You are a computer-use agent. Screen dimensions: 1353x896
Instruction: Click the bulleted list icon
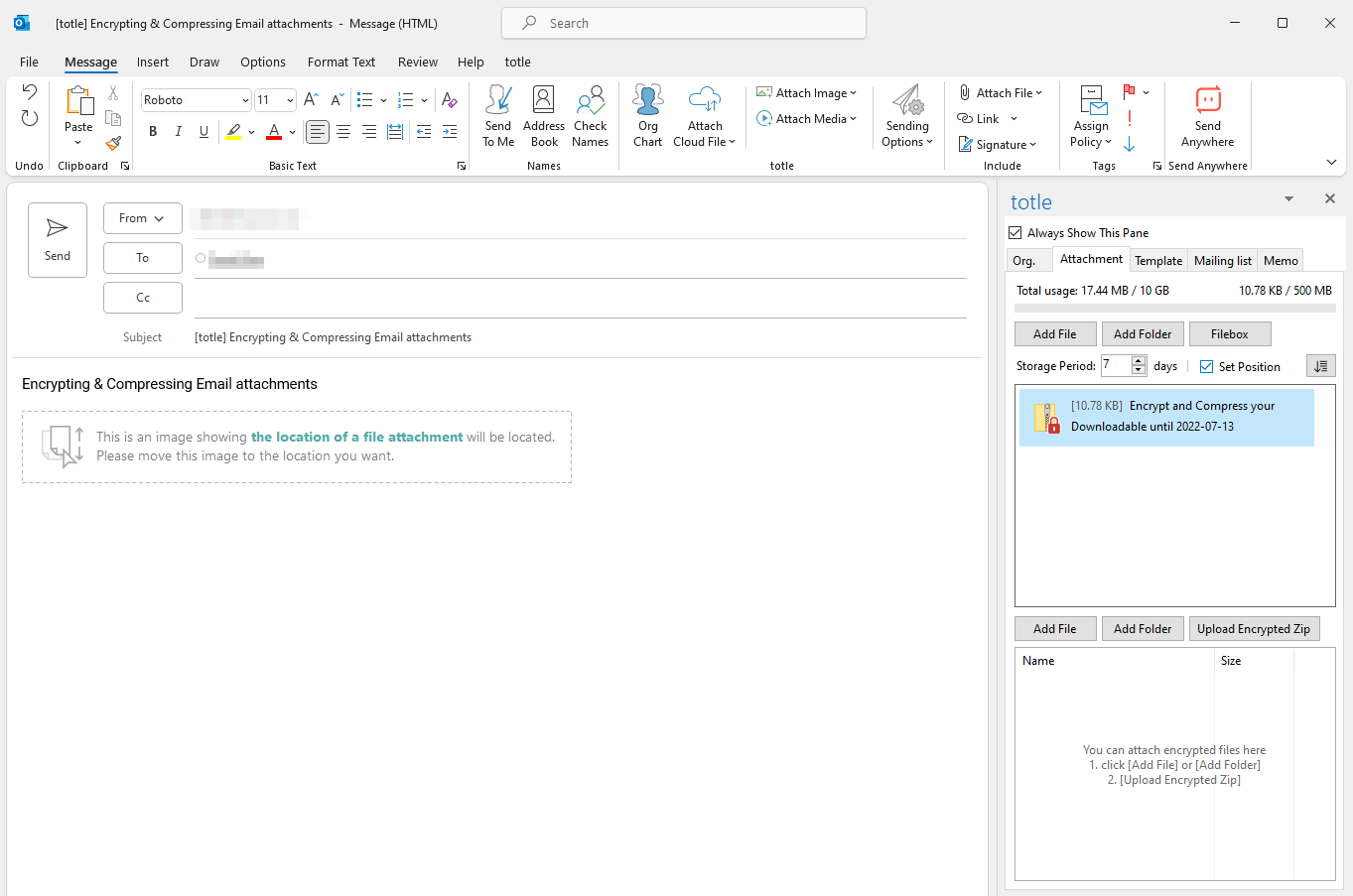tap(364, 99)
